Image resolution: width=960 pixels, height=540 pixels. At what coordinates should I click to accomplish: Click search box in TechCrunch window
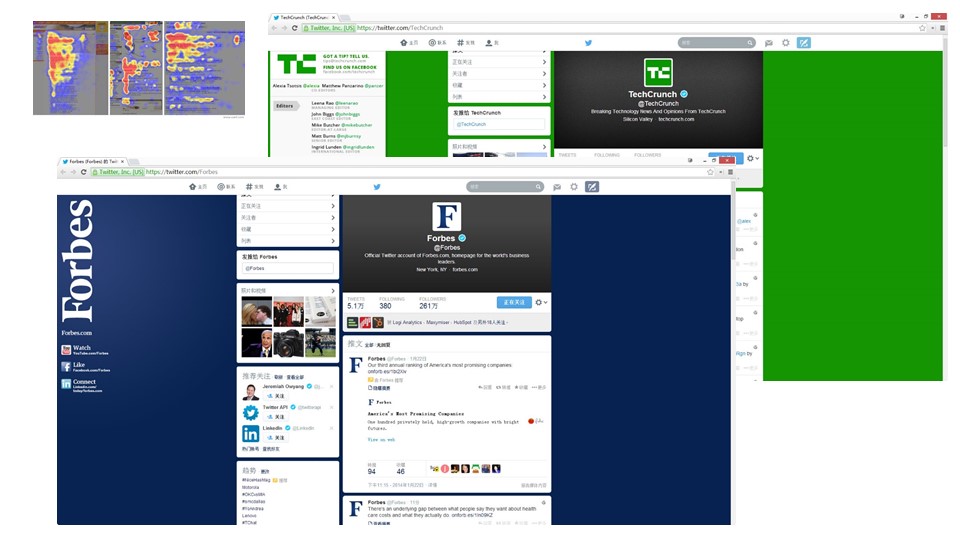pyautogui.click(x=716, y=43)
